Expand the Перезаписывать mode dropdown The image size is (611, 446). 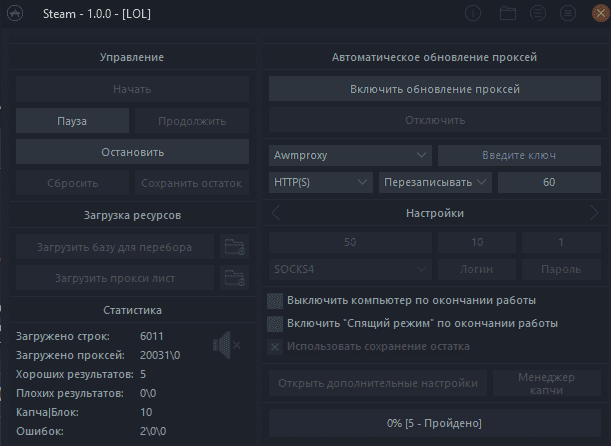click(x=435, y=182)
